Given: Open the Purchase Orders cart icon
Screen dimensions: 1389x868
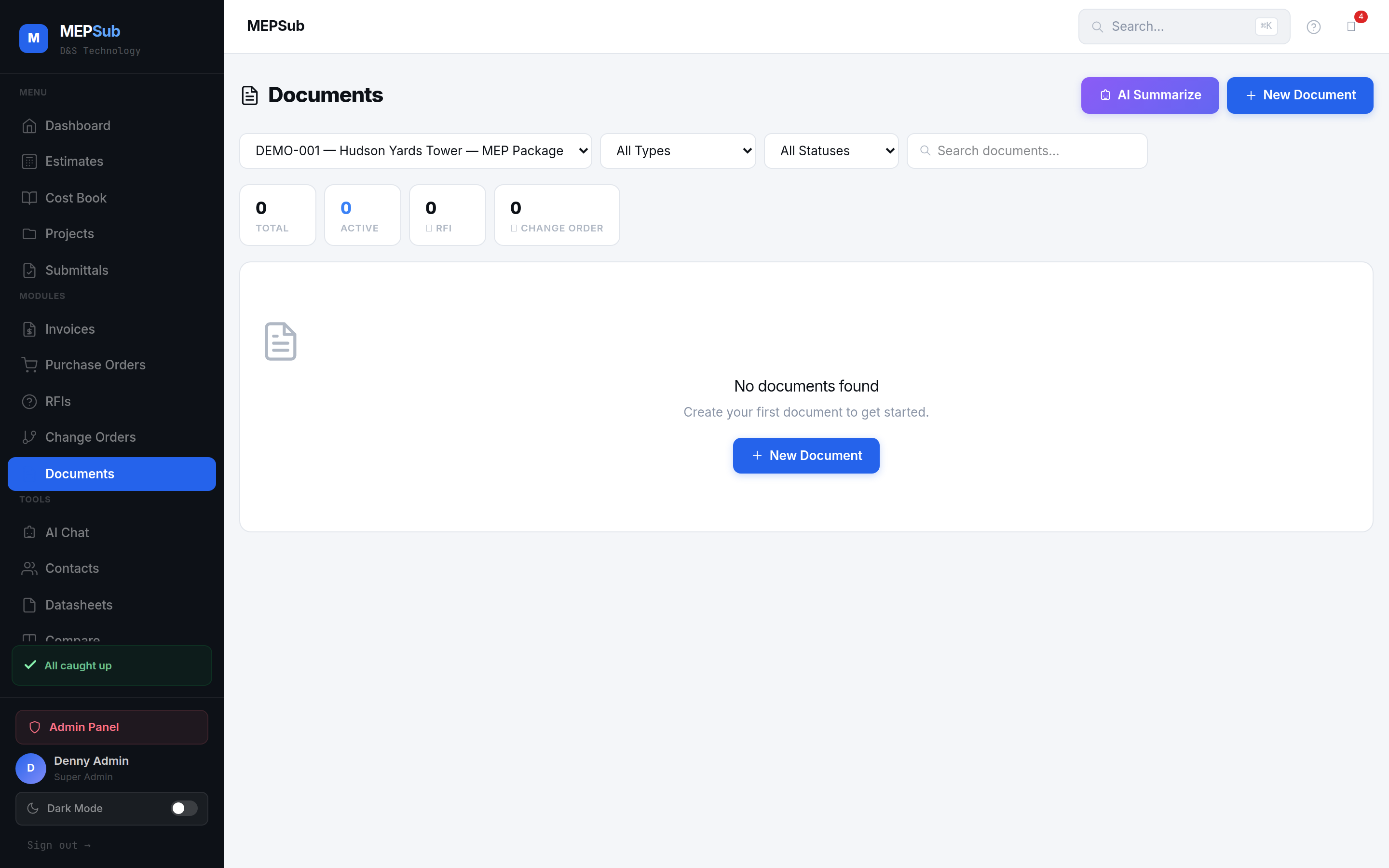Looking at the screenshot, I should tap(29, 365).
